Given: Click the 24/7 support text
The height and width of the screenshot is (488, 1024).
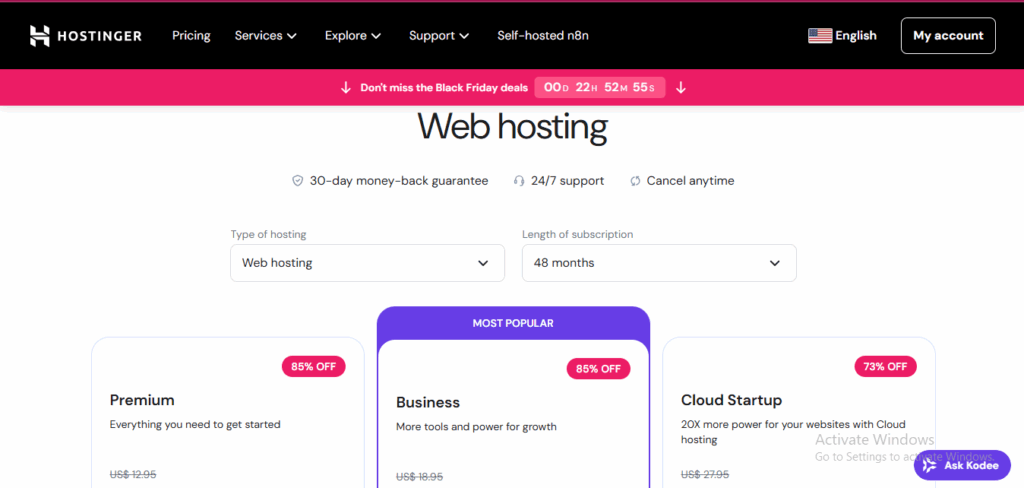Looking at the screenshot, I should (x=568, y=181).
